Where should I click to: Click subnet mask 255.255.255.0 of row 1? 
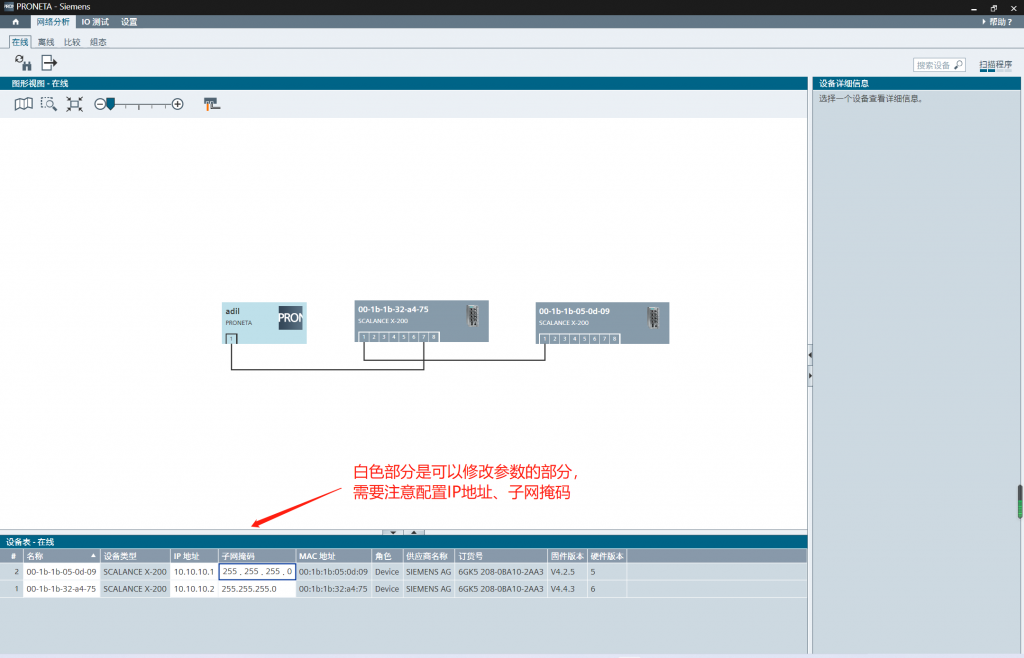(x=257, y=589)
